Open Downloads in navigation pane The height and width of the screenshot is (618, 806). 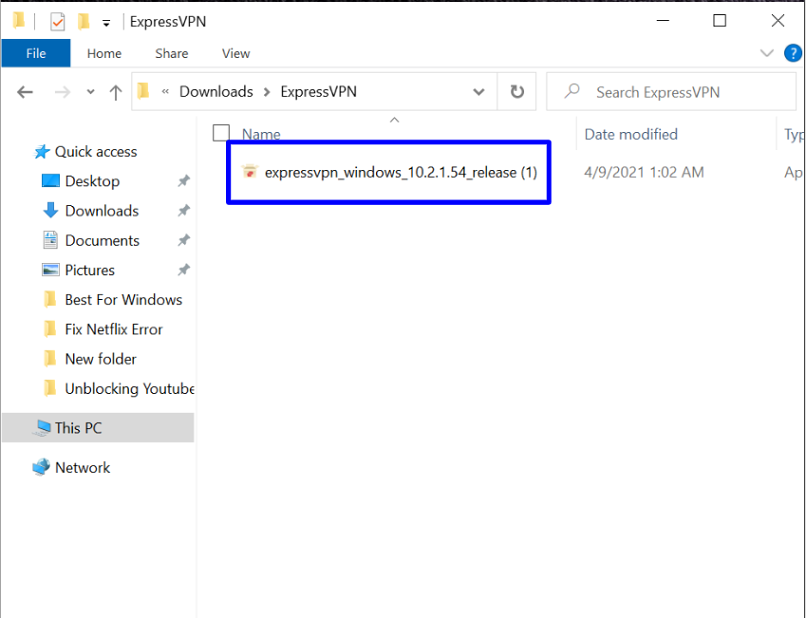102,211
